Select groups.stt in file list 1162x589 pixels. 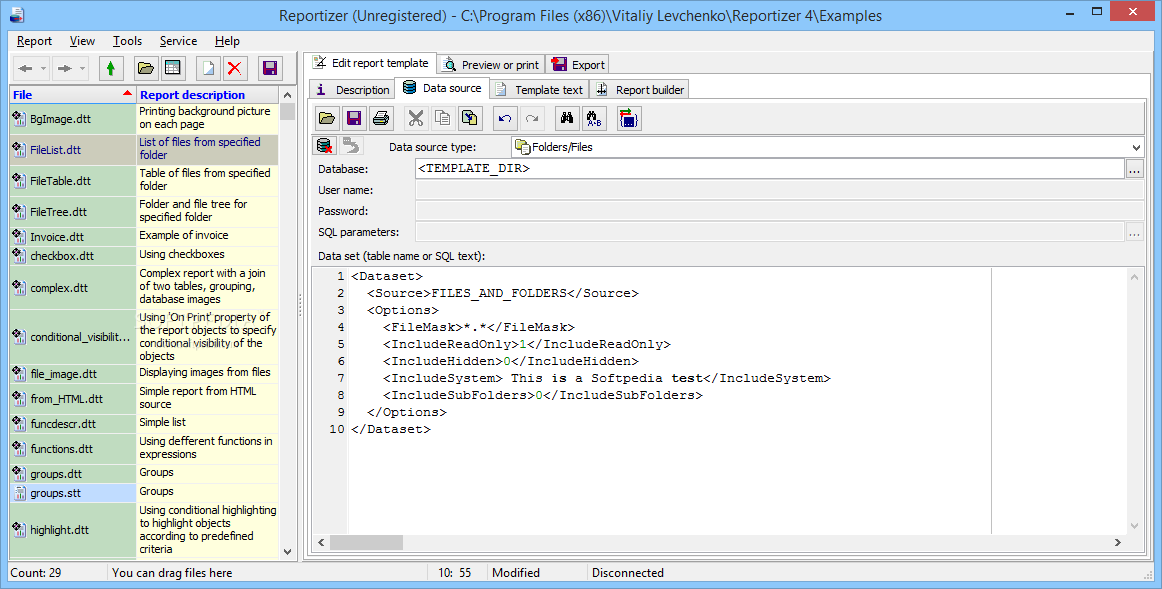(73, 493)
